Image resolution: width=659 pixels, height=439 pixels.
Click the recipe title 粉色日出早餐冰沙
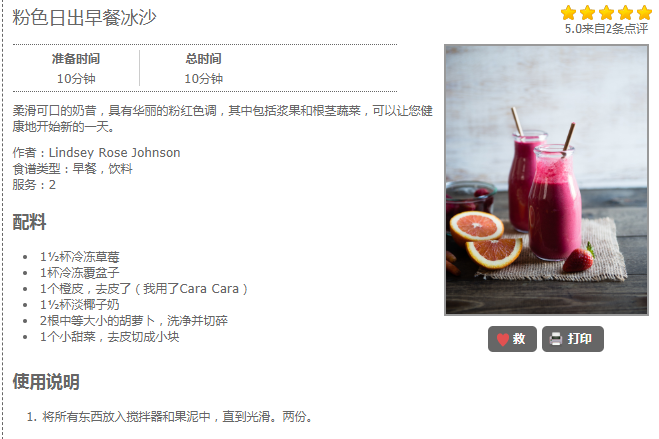84,18
